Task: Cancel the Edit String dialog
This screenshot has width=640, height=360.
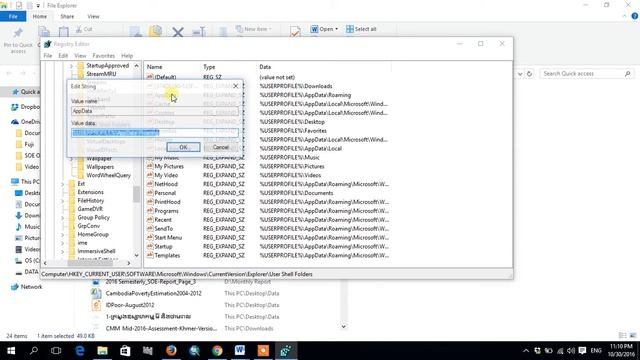Action: click(x=220, y=147)
